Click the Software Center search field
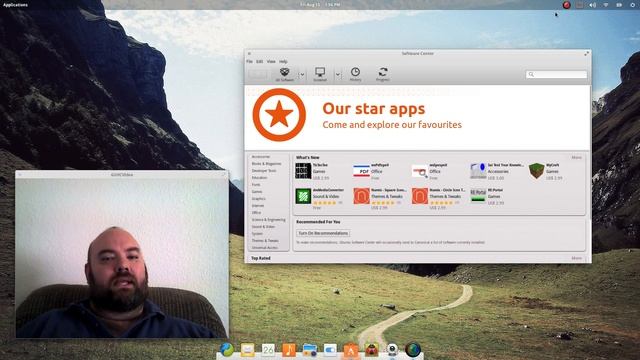The image size is (640, 360). click(x=556, y=74)
